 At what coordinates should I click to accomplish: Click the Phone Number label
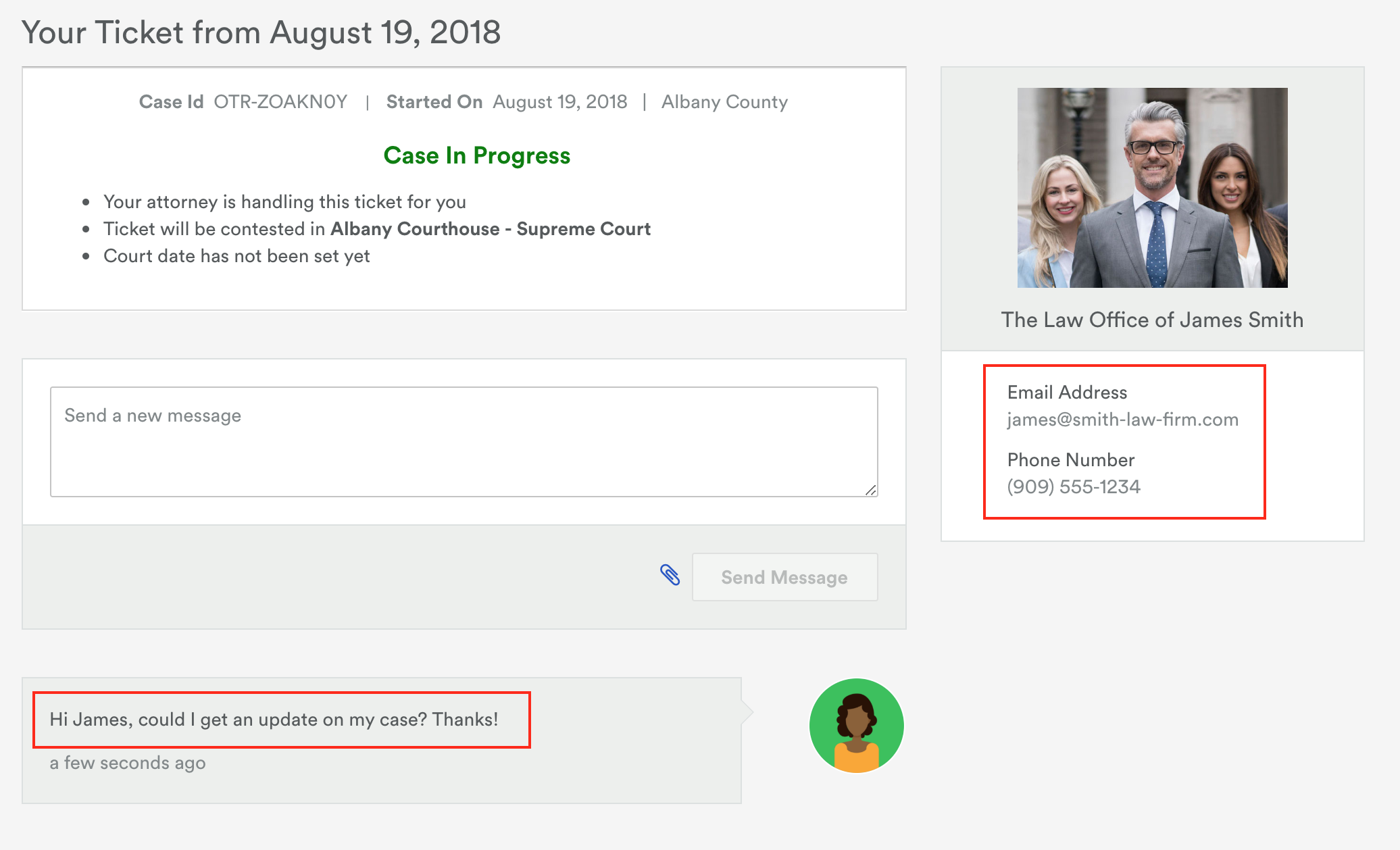[1070, 460]
